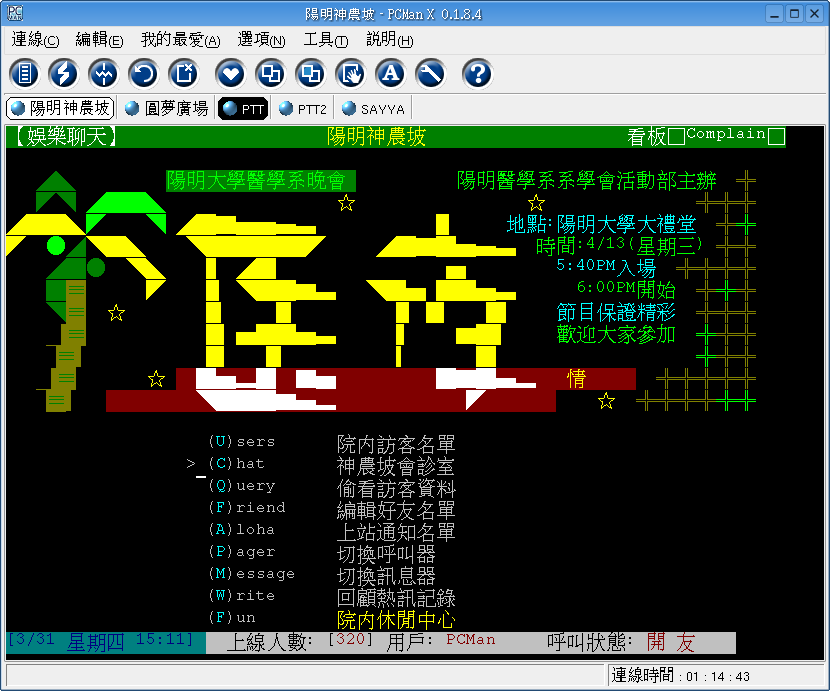Select the (F)un menu entry

[x=232, y=617]
